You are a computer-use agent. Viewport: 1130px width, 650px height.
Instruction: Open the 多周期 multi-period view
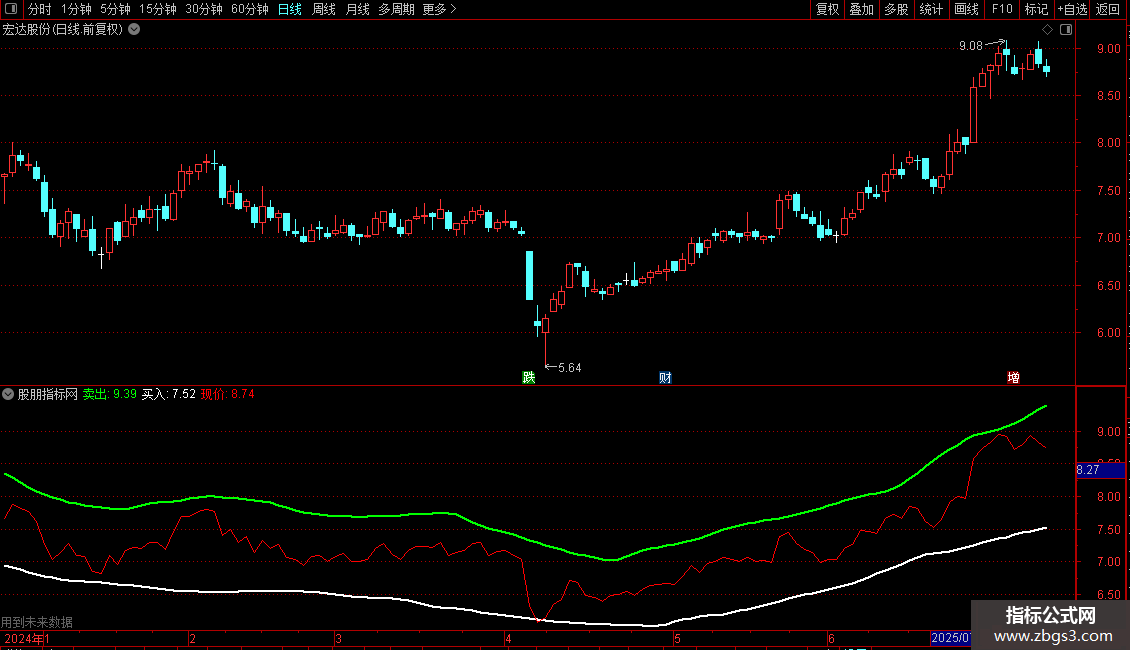[396, 9]
